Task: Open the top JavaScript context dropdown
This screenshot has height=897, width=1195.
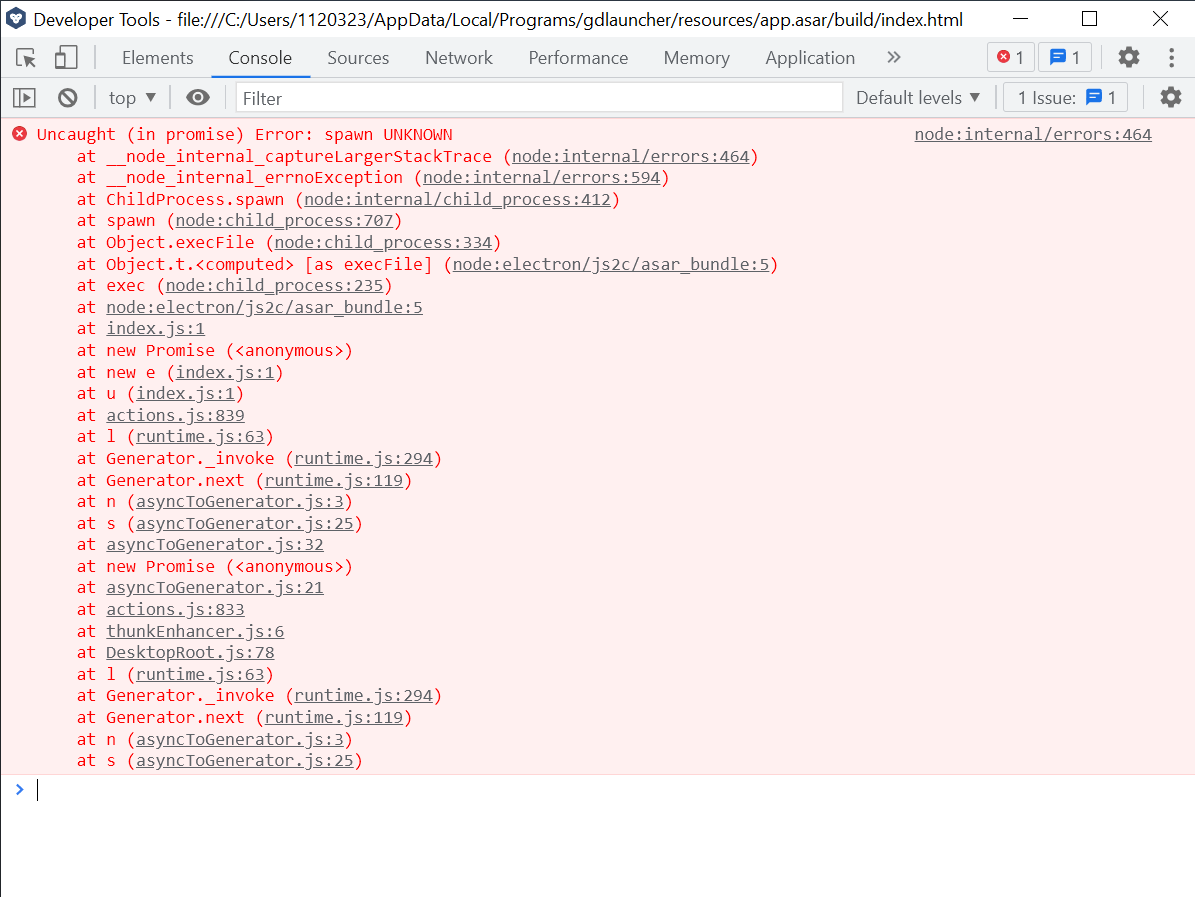Action: [x=132, y=98]
